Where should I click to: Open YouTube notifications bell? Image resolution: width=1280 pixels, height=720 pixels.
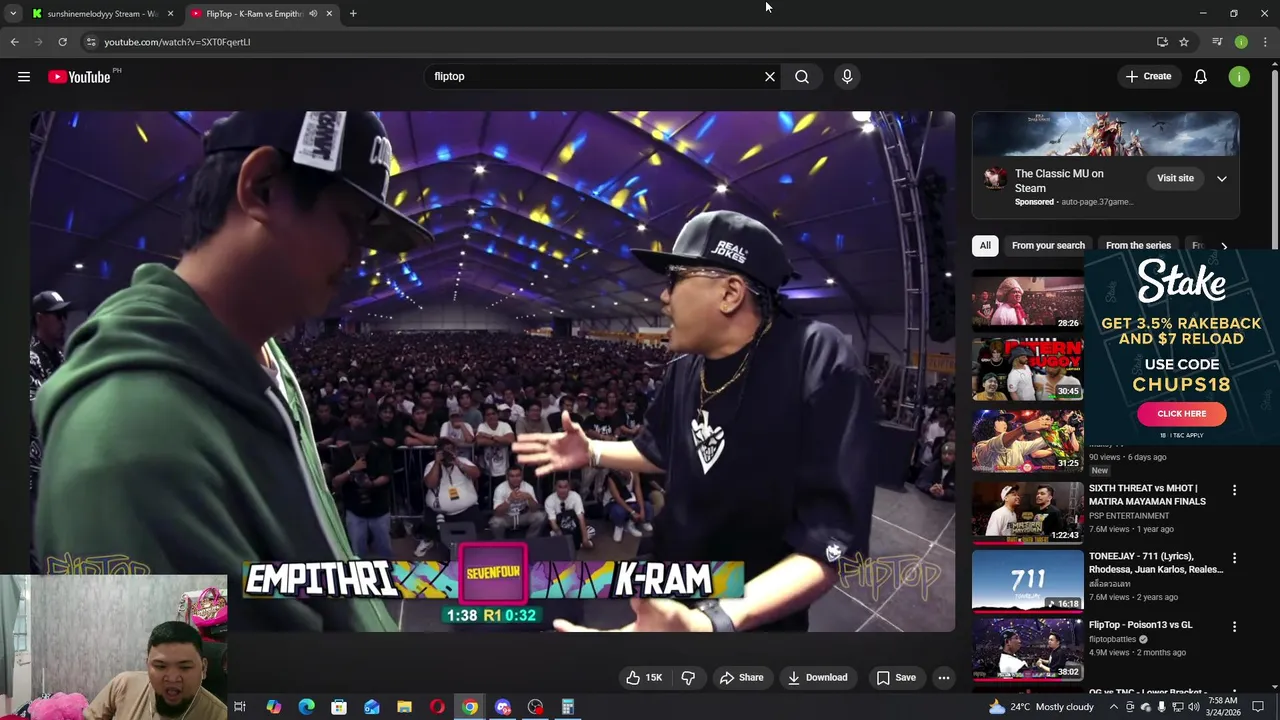pos(1201,77)
